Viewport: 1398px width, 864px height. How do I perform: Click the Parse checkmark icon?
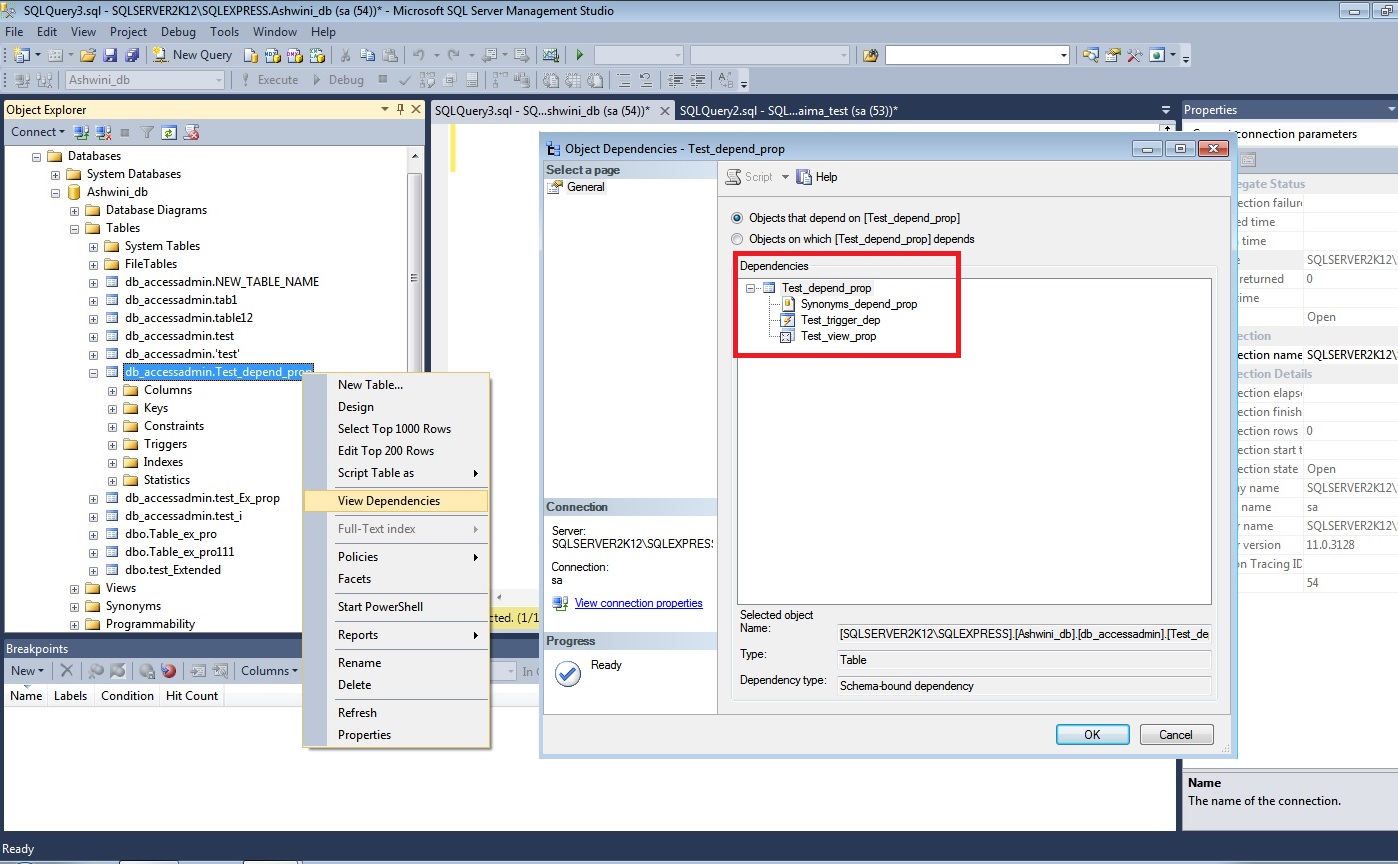click(x=405, y=80)
